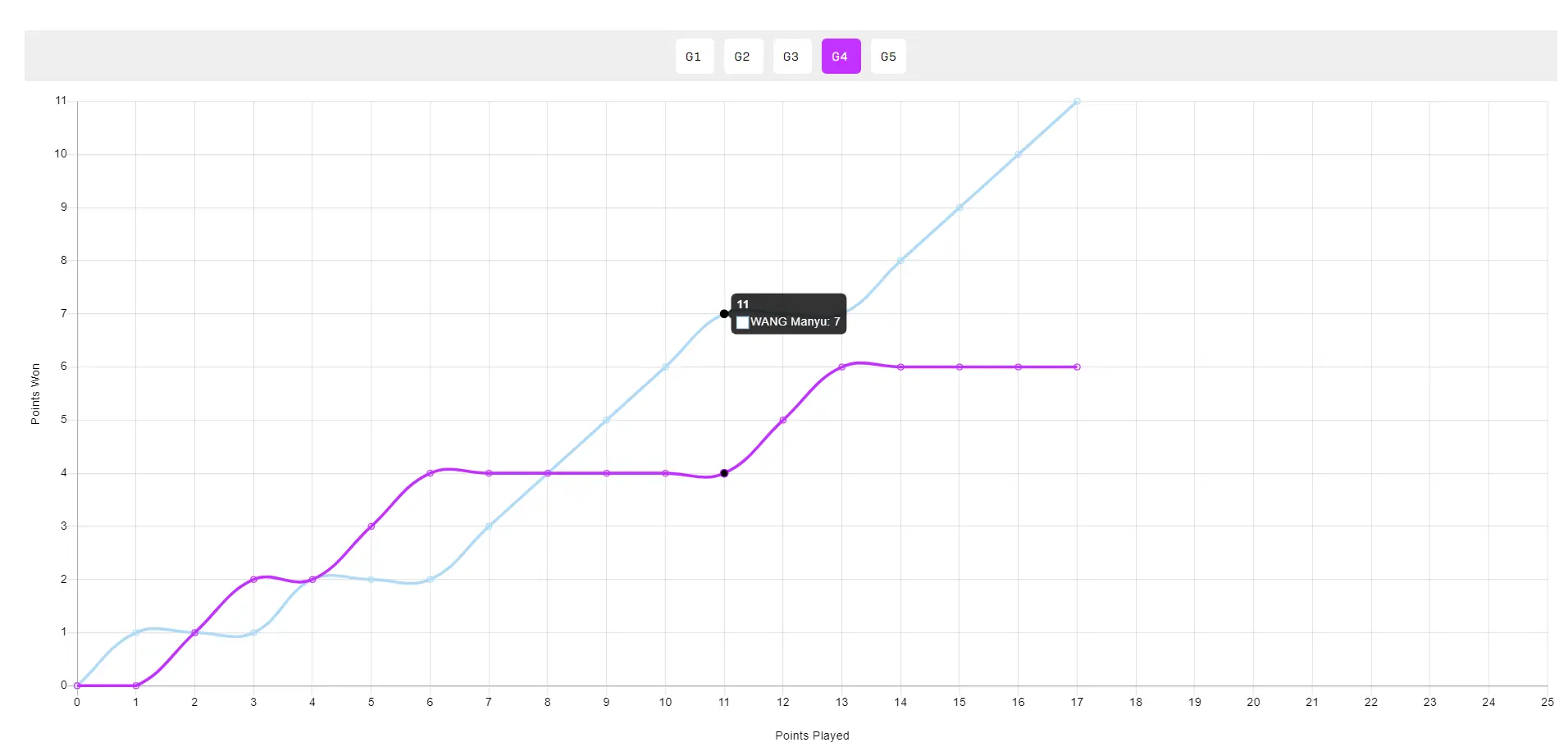Click the purple data point at 12 points played
Viewport: 1568px width, 756px height.
coord(783,420)
